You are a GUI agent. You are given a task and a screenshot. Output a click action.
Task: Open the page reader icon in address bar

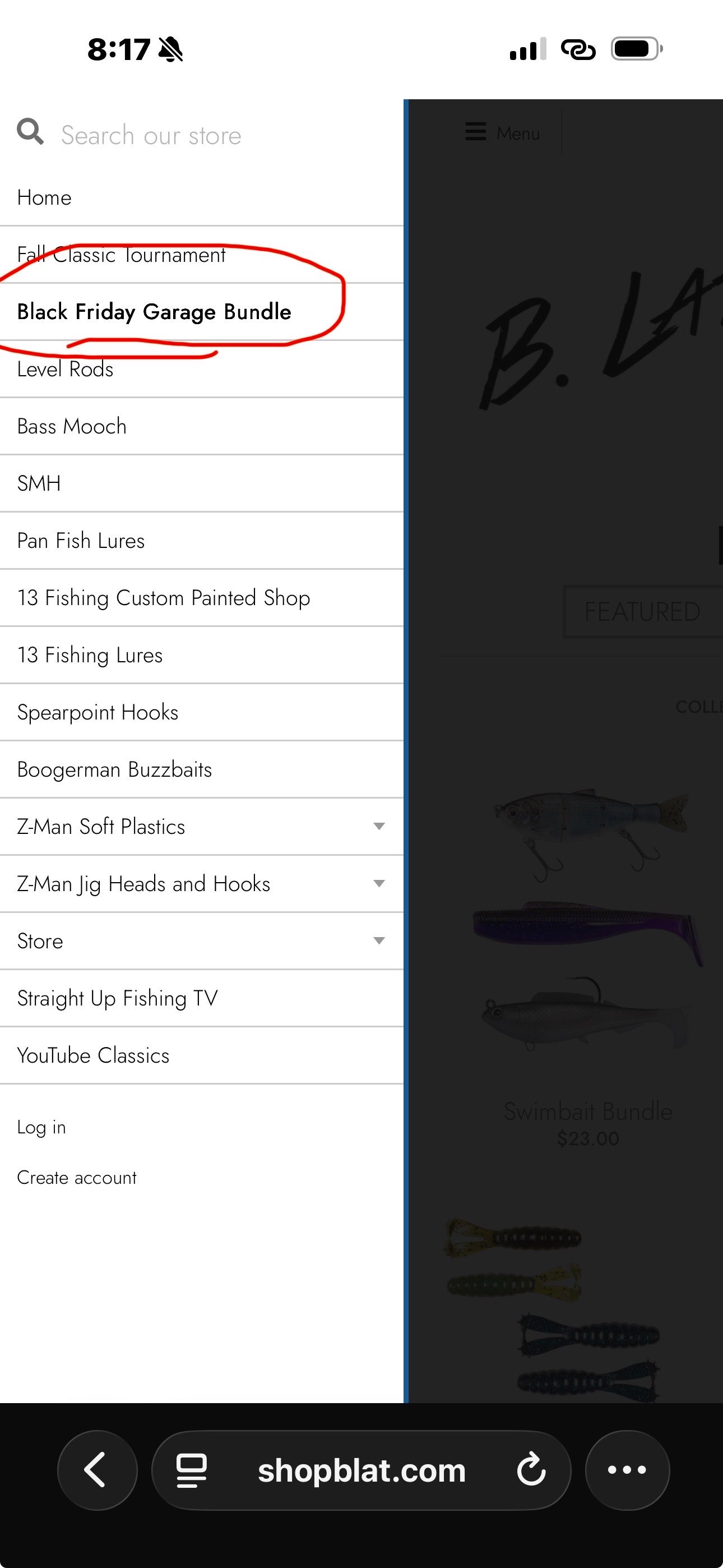pos(192,1470)
